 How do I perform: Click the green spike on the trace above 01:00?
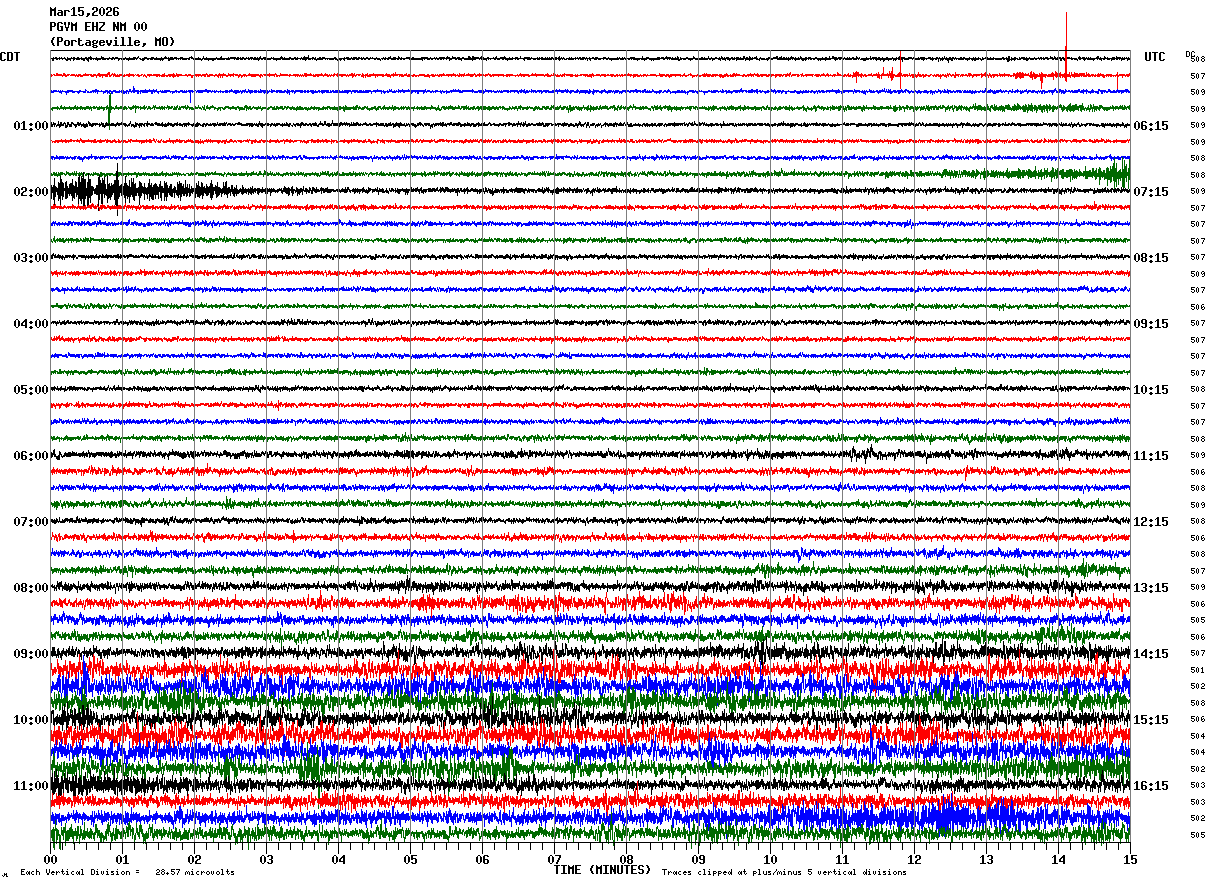point(109,108)
